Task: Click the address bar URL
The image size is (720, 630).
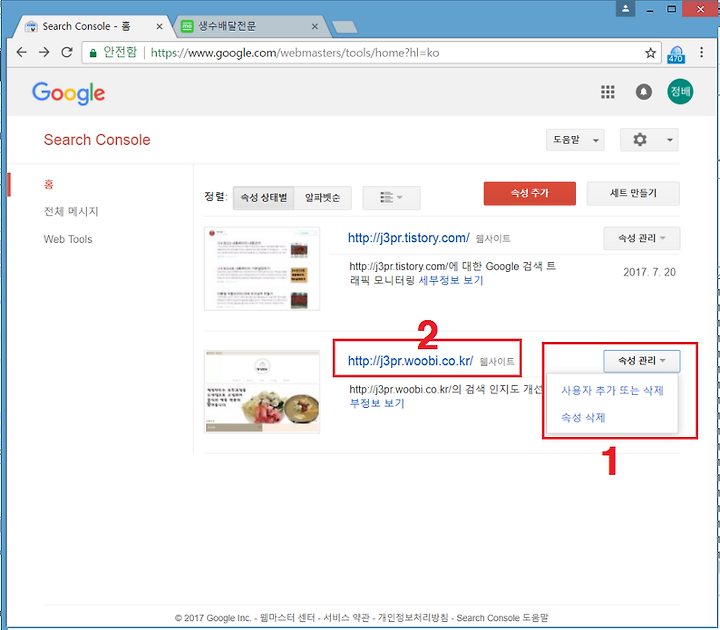Action: (295, 53)
